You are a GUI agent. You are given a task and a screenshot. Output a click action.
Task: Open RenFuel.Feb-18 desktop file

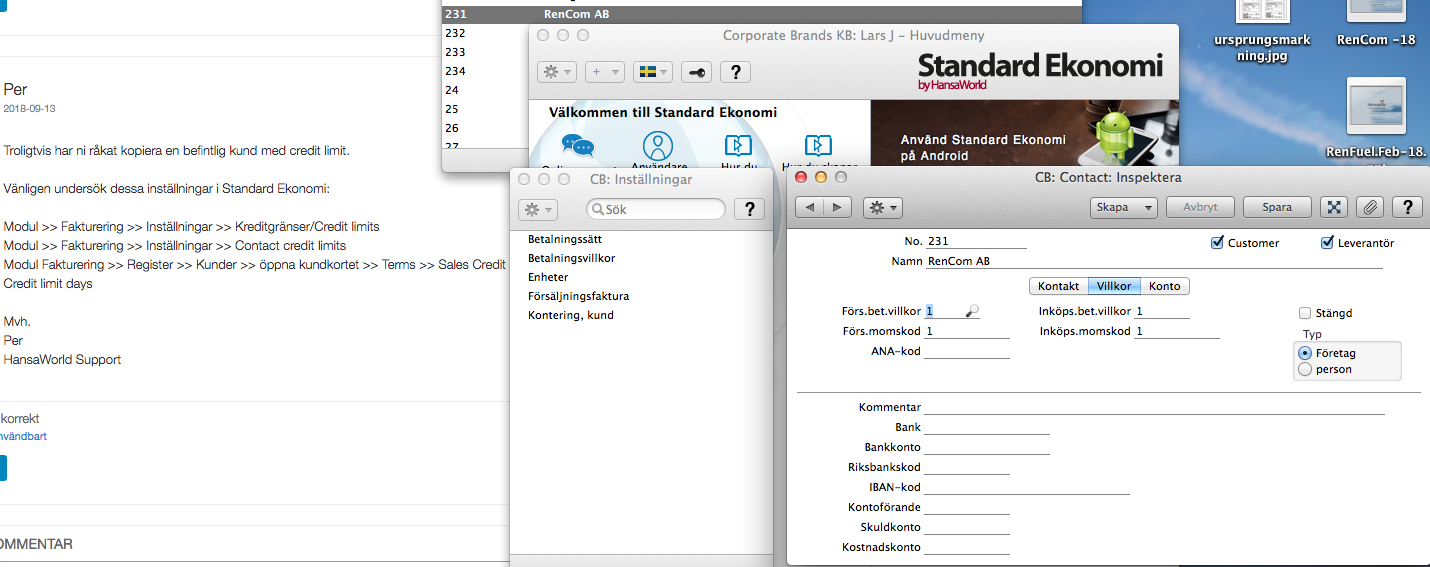[1377, 120]
